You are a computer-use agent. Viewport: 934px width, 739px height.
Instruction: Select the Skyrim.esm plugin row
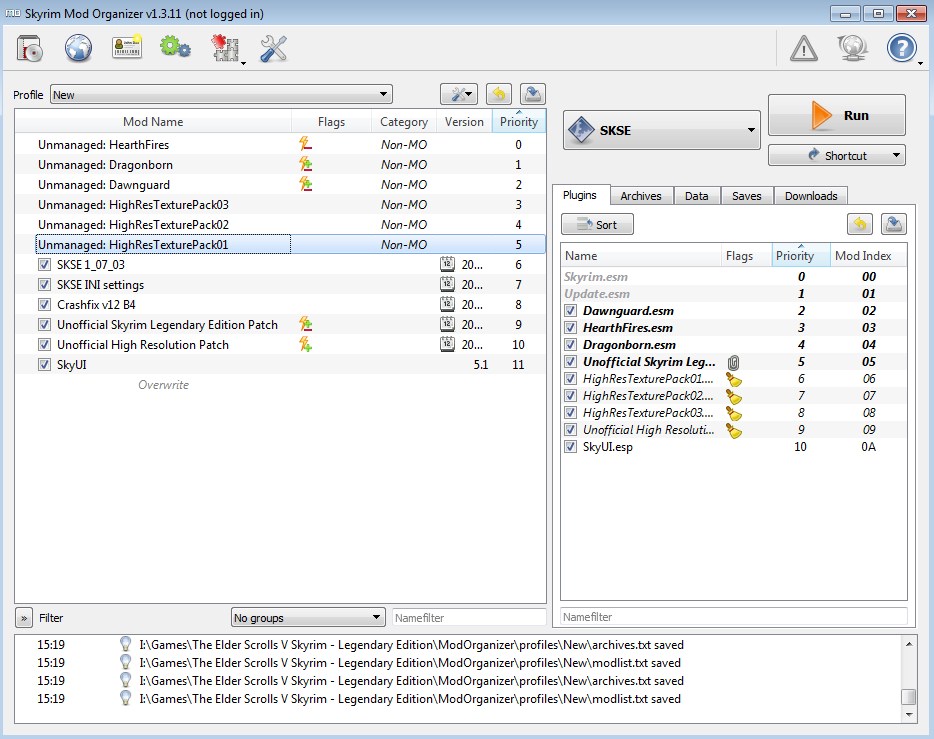click(734, 276)
